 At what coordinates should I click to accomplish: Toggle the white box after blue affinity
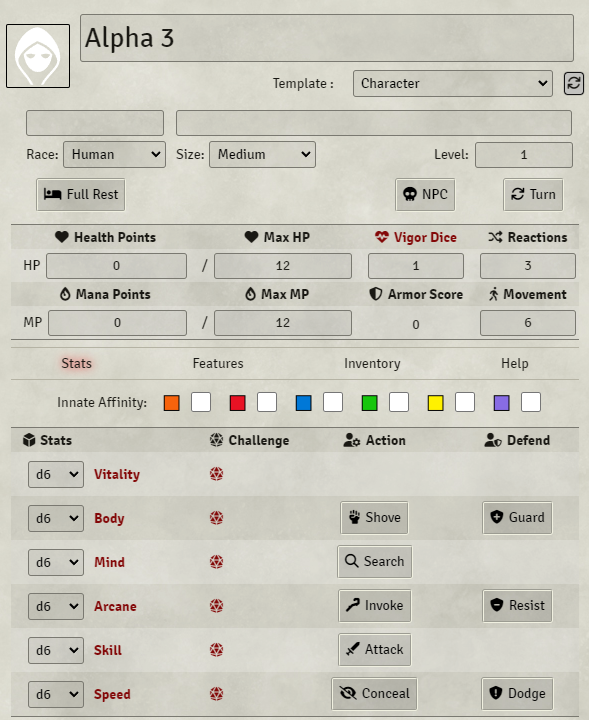click(x=333, y=403)
